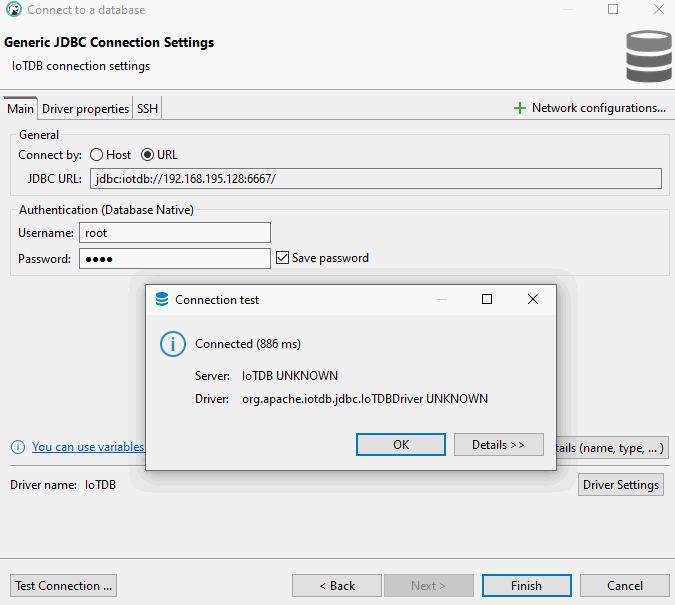The height and width of the screenshot is (605, 675).
Task: Open the Driver properties tab
Action: coord(85,109)
